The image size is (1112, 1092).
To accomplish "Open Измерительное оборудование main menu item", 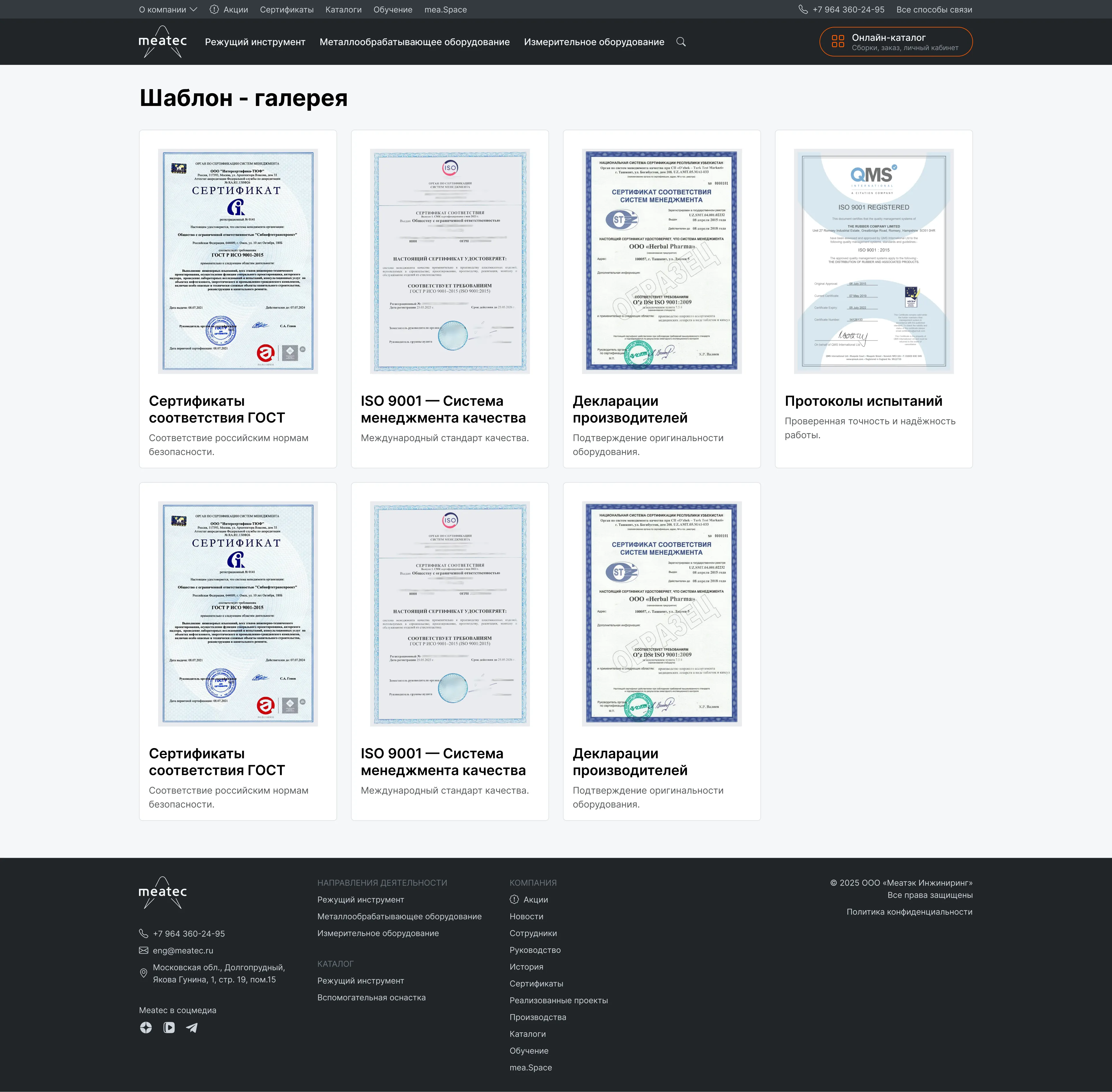I will [x=594, y=42].
